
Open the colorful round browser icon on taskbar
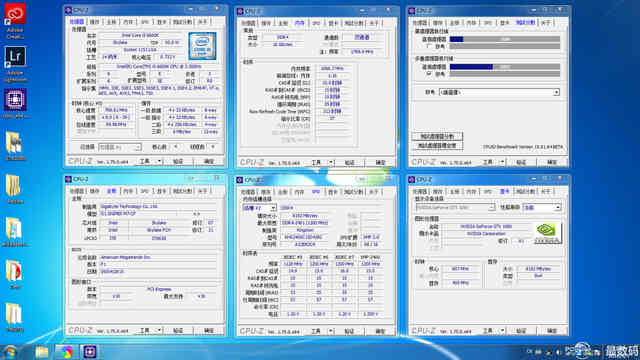pos(66,352)
